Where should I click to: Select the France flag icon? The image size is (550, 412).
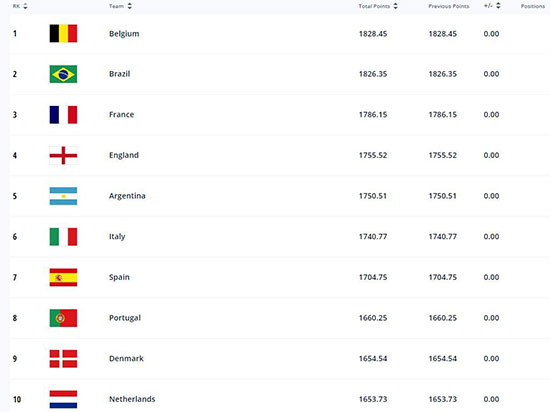63,115
